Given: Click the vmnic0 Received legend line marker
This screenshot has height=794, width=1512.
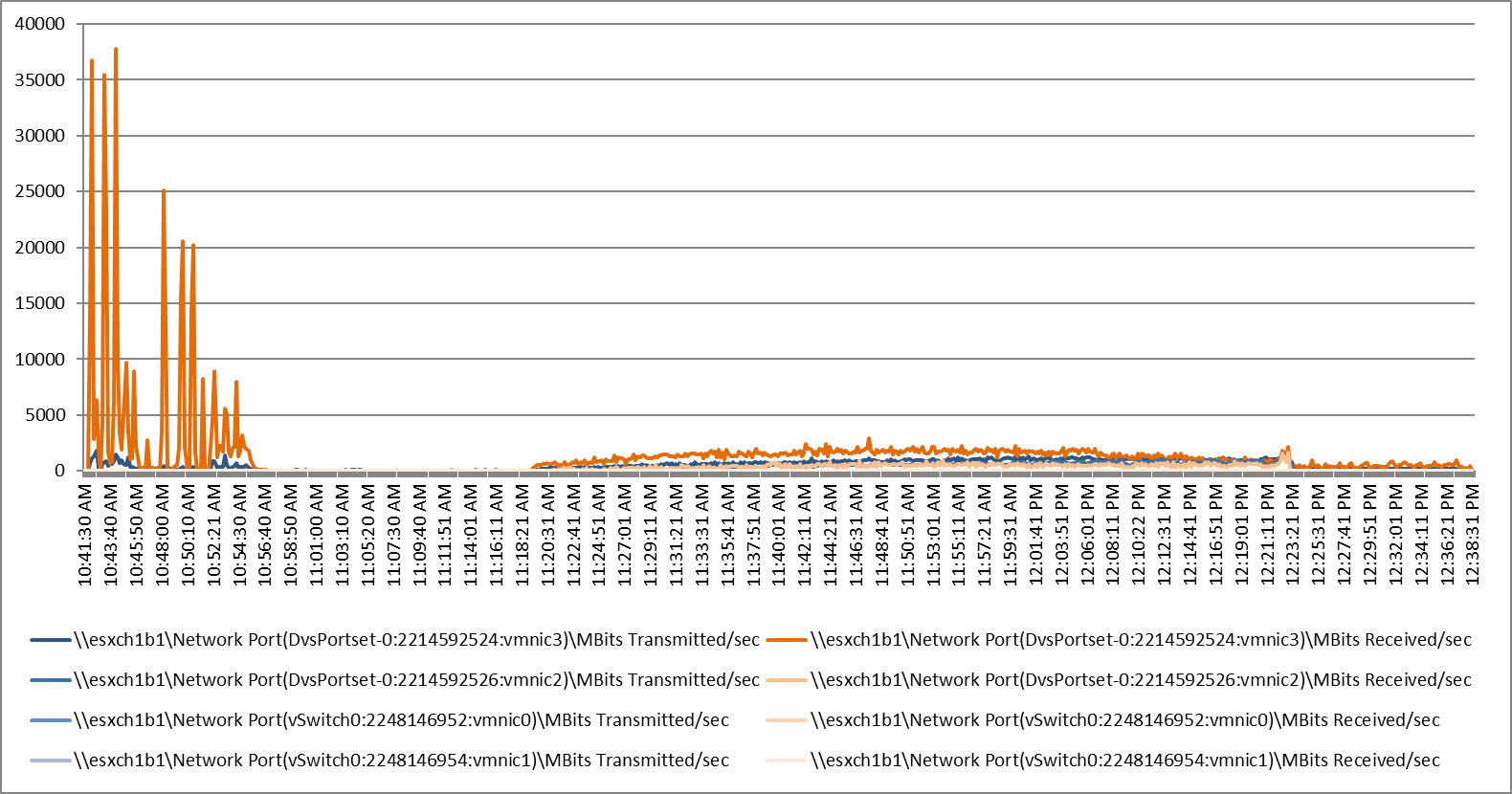Looking at the screenshot, I should click(x=787, y=720).
